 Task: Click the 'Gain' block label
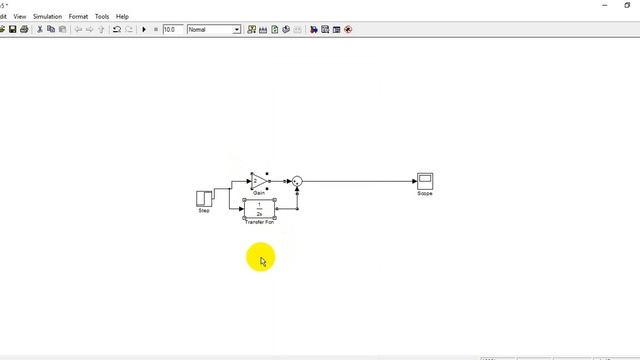pyautogui.click(x=259, y=193)
